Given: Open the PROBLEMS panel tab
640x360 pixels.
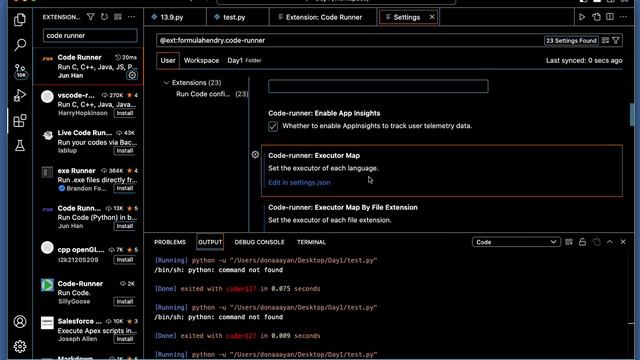Looking at the screenshot, I should pos(170,242).
